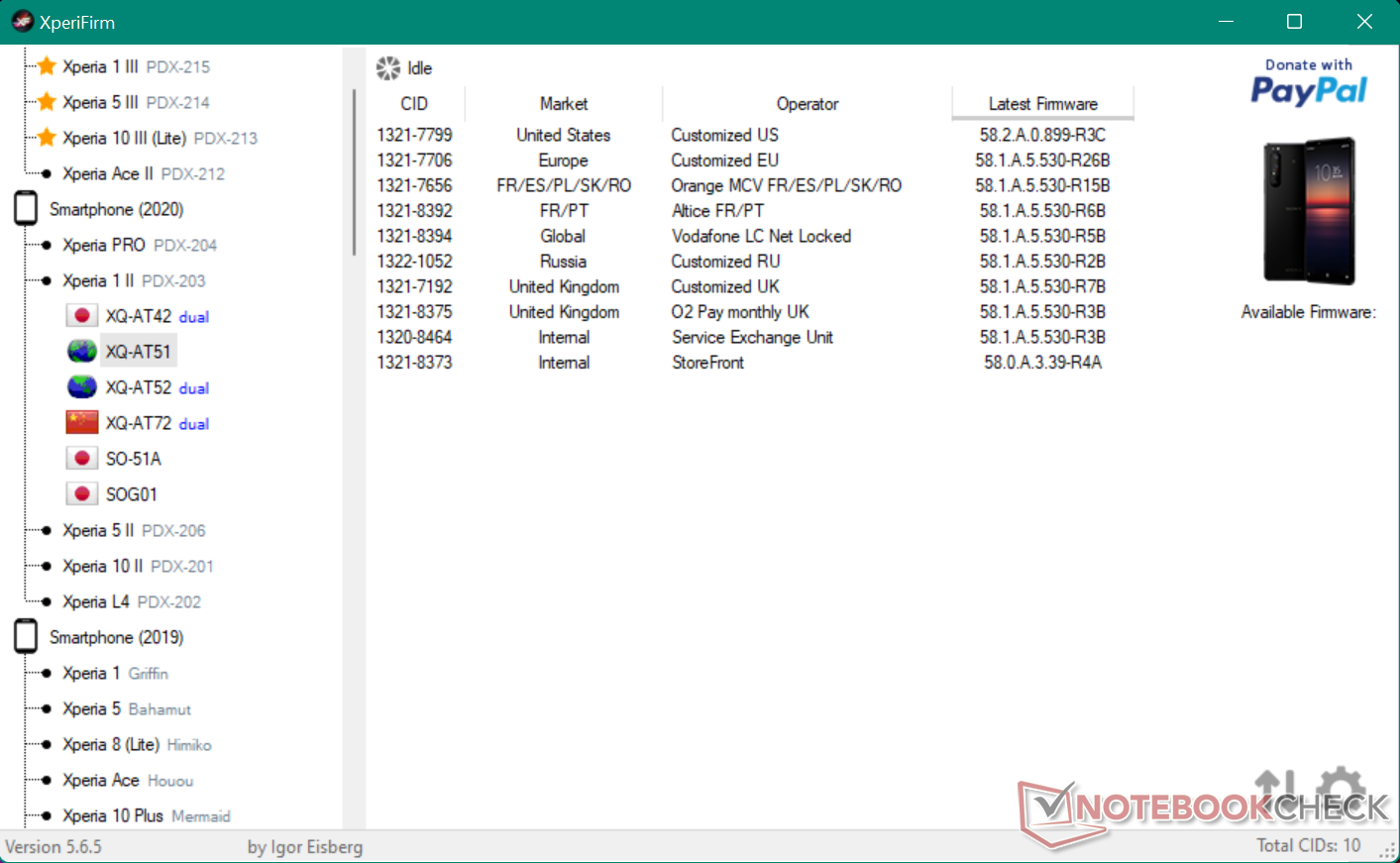
Task: Collapse the Smartphone (2019) group
Action: coord(117,637)
